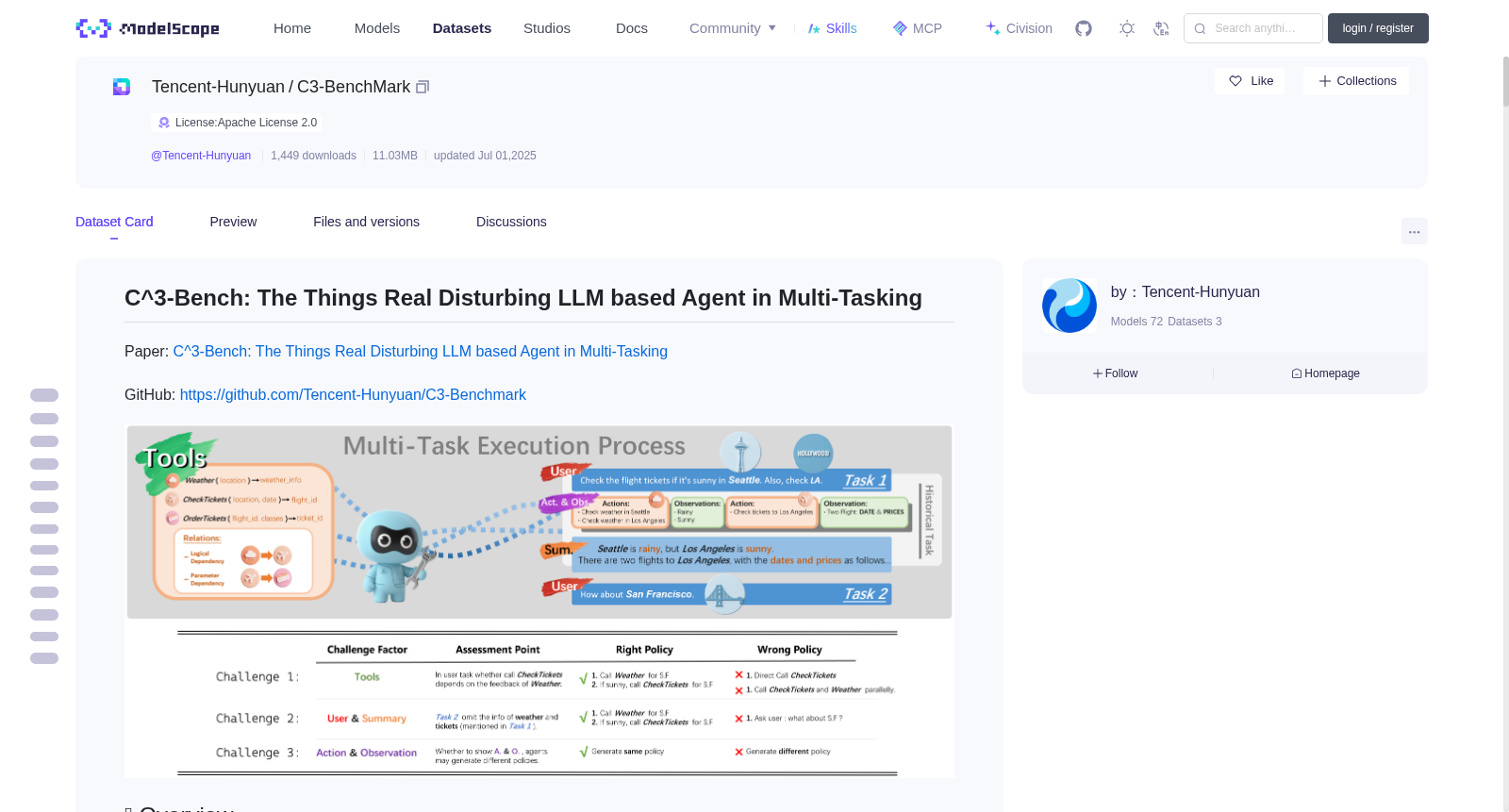Focus the Search anything input field
This screenshot has width=1509, height=812.
[x=1253, y=28]
